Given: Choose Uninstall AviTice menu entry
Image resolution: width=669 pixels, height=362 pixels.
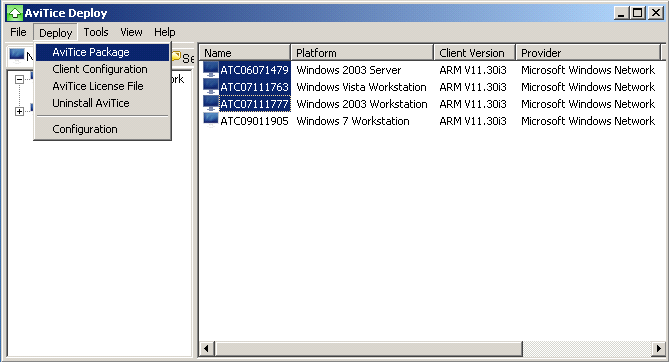Looking at the screenshot, I should [102, 103].
